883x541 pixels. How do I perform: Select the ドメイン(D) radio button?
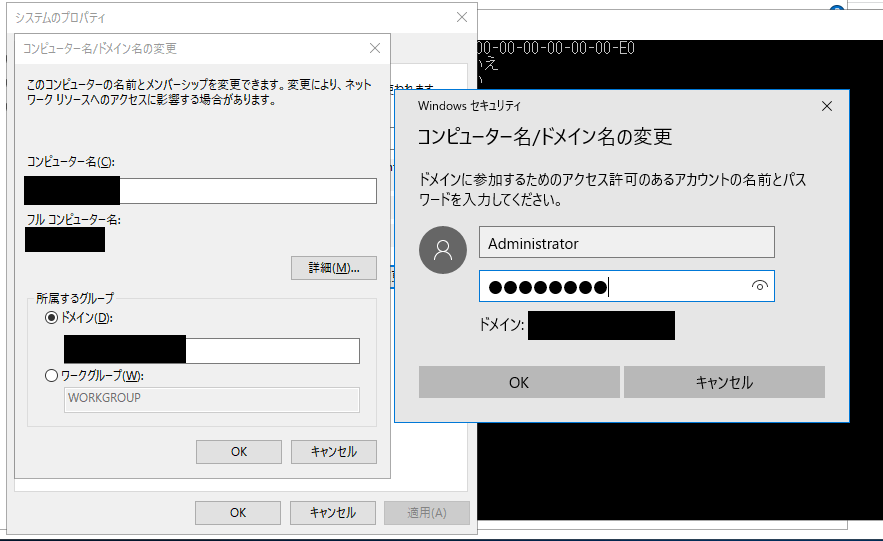click(51, 318)
